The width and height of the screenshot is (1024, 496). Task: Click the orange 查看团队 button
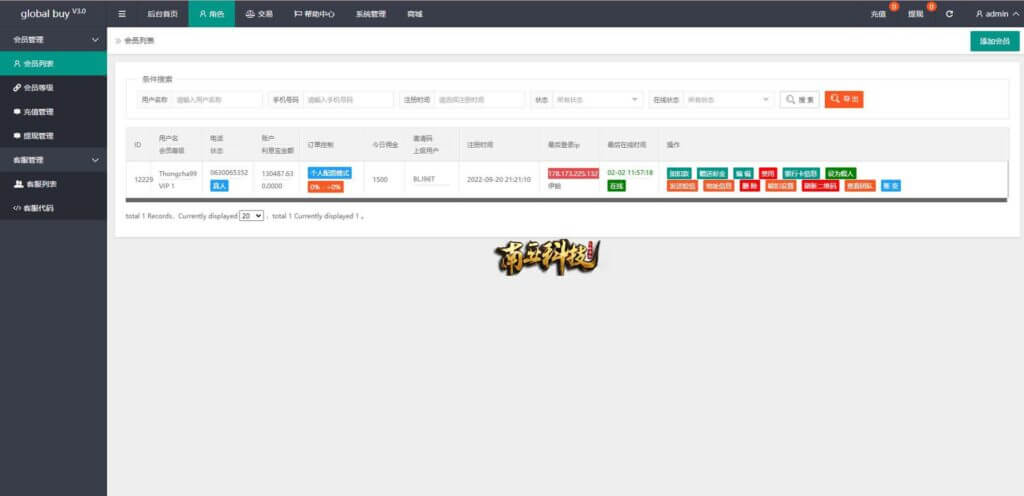tap(860, 186)
